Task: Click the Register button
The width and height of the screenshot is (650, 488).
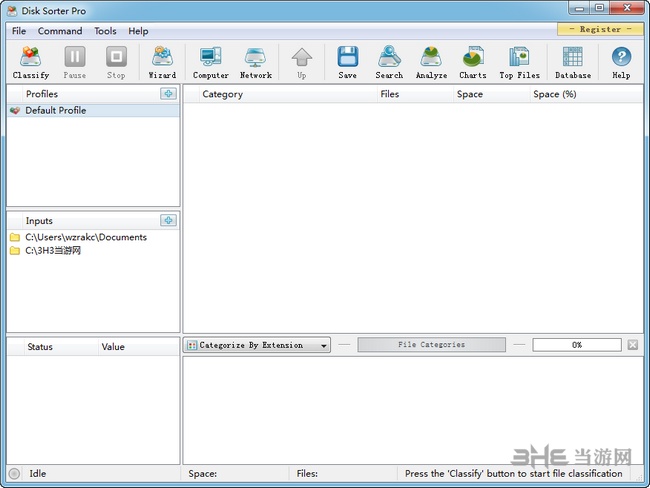Action: pos(600,29)
